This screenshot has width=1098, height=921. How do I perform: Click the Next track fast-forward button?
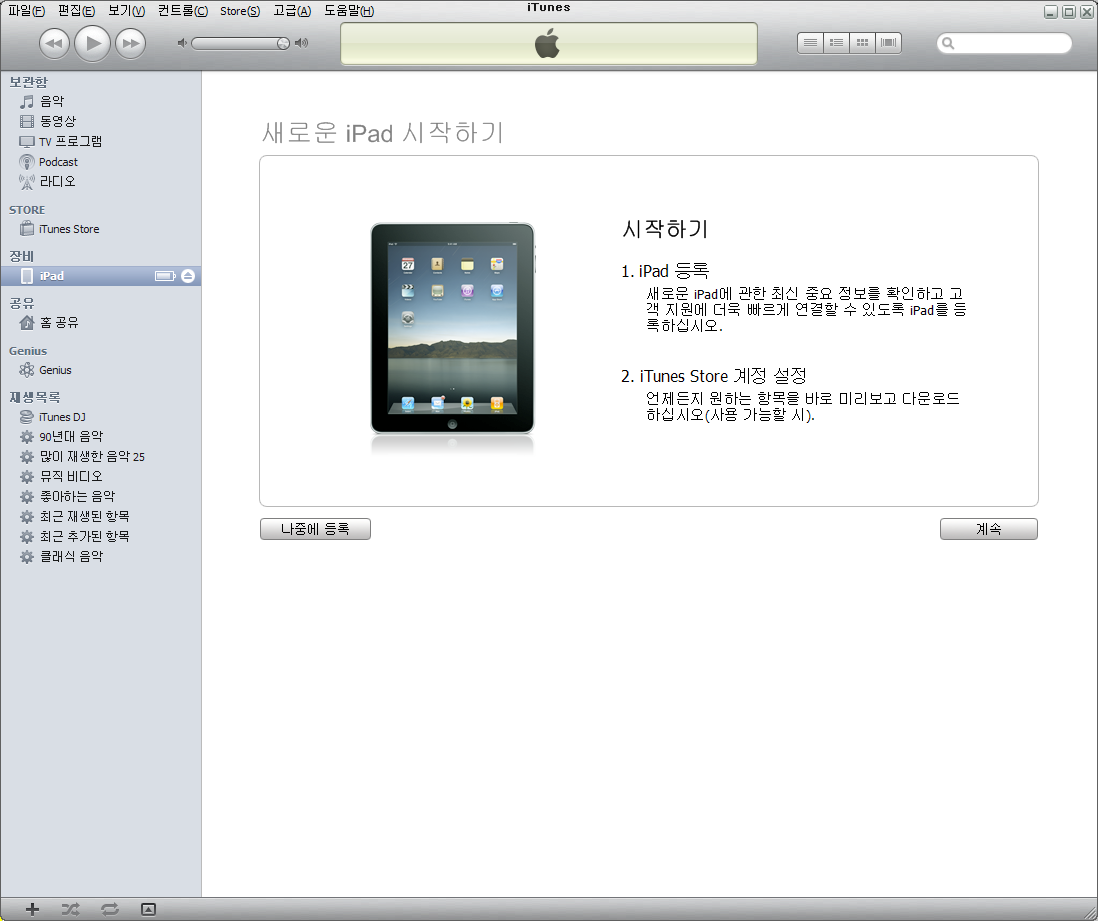[x=130, y=43]
